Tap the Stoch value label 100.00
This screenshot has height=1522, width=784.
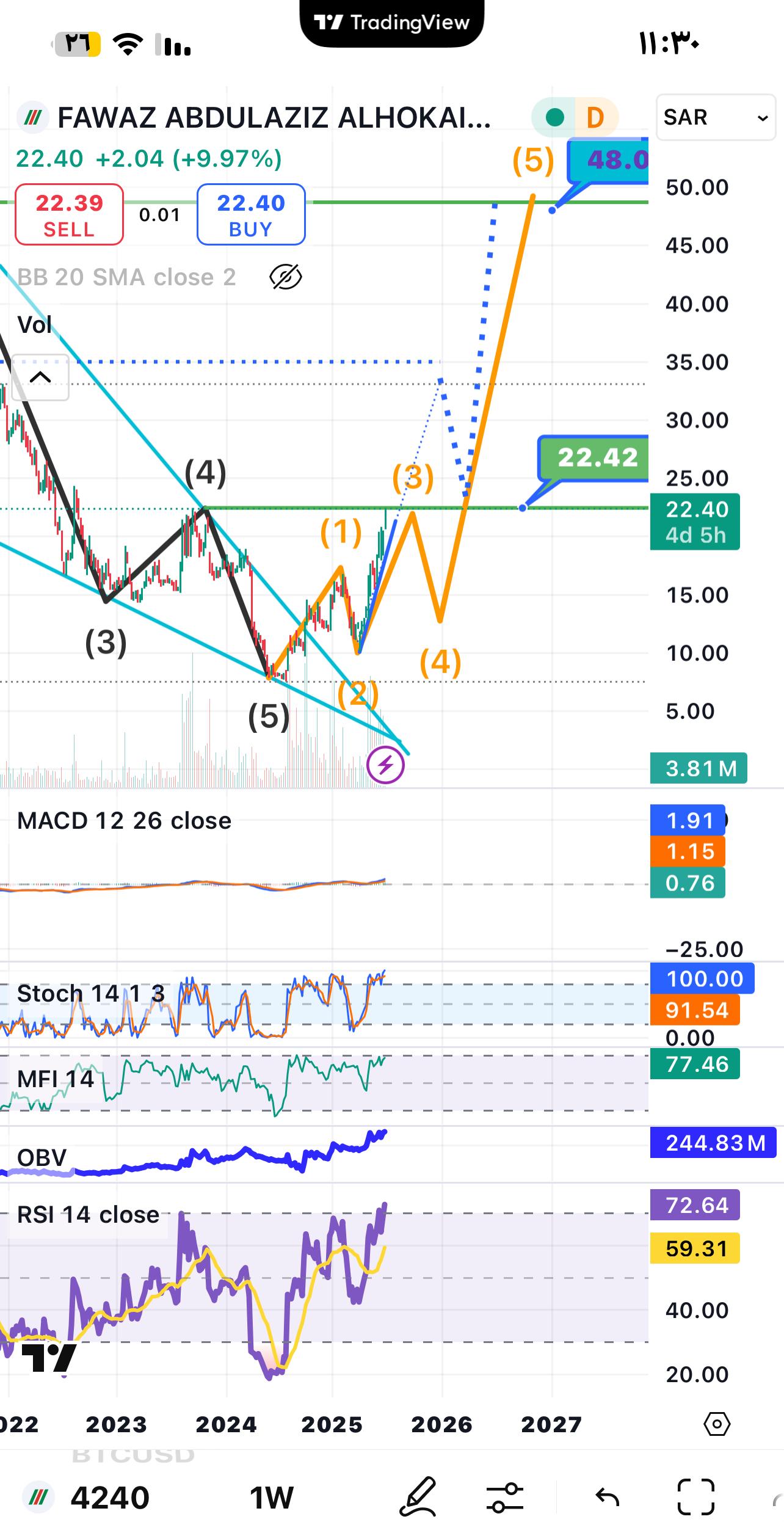tap(703, 978)
